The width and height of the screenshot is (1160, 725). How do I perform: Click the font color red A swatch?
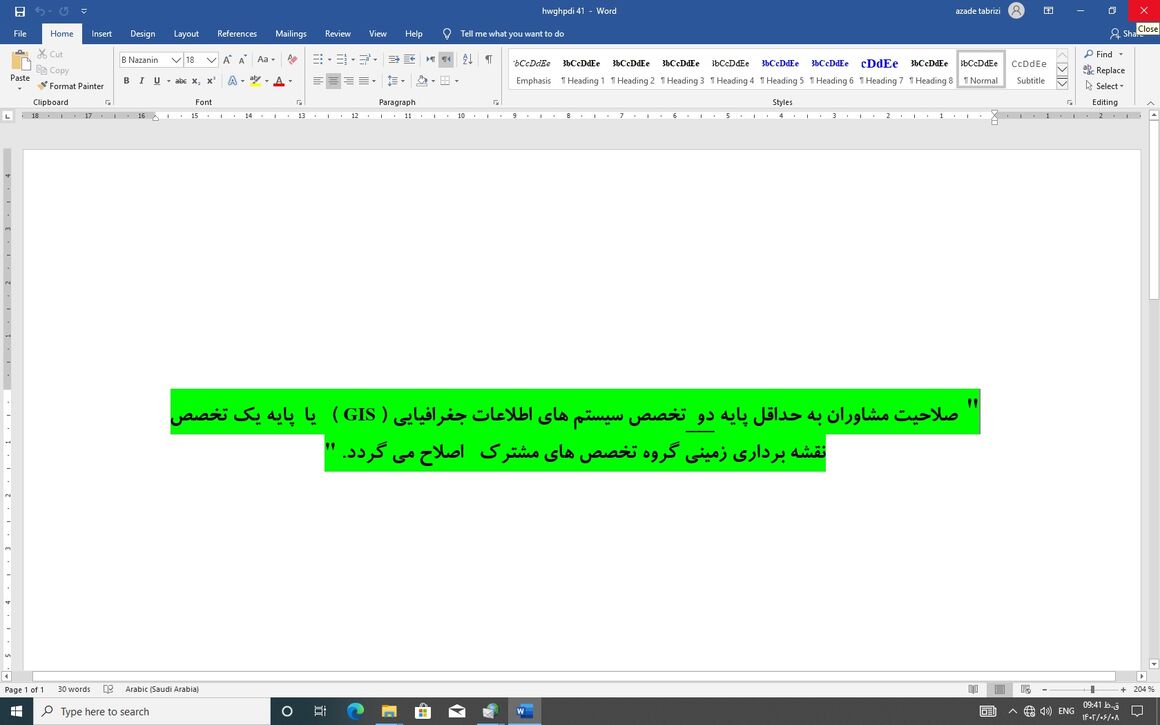pyautogui.click(x=279, y=81)
